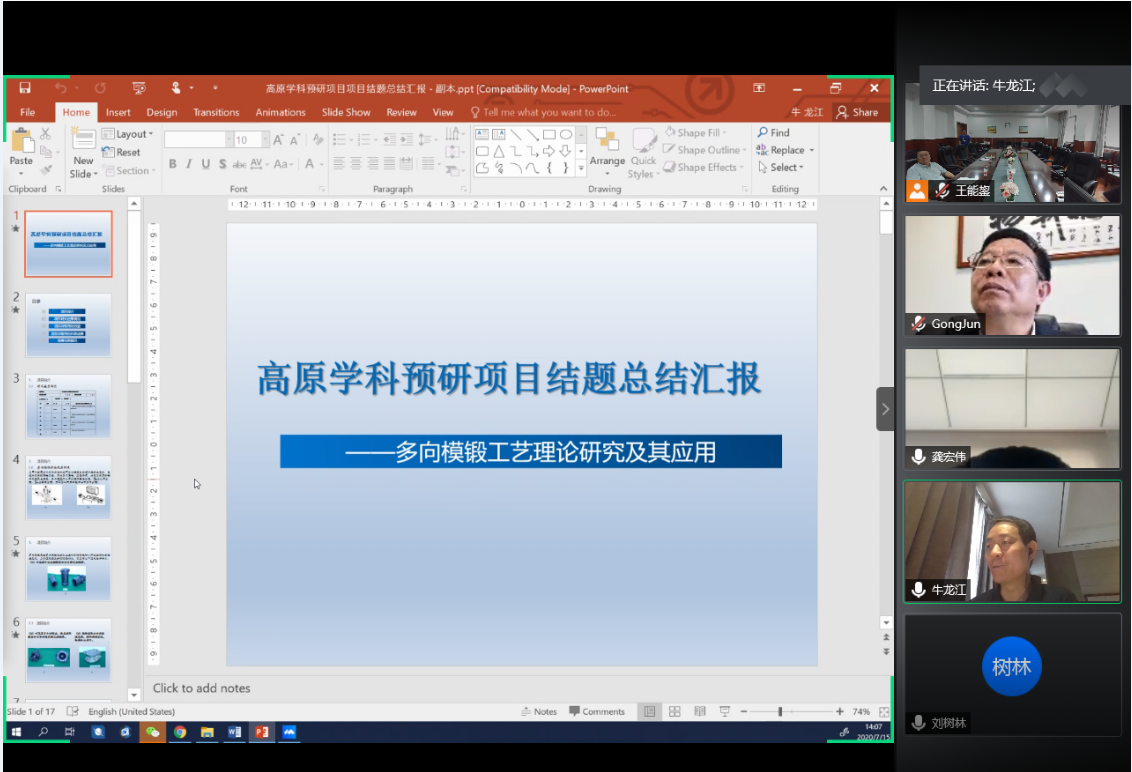Click the Find icon in Editing group
The width and height of the screenshot is (1132, 772).
point(773,132)
